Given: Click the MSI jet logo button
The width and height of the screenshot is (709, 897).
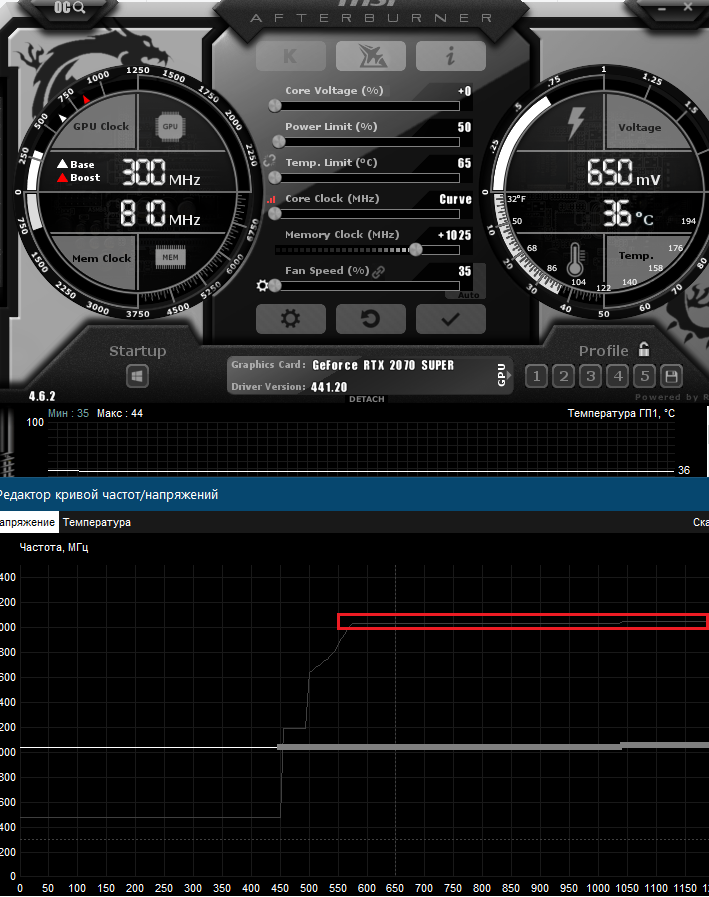Looking at the screenshot, I should click(371, 56).
